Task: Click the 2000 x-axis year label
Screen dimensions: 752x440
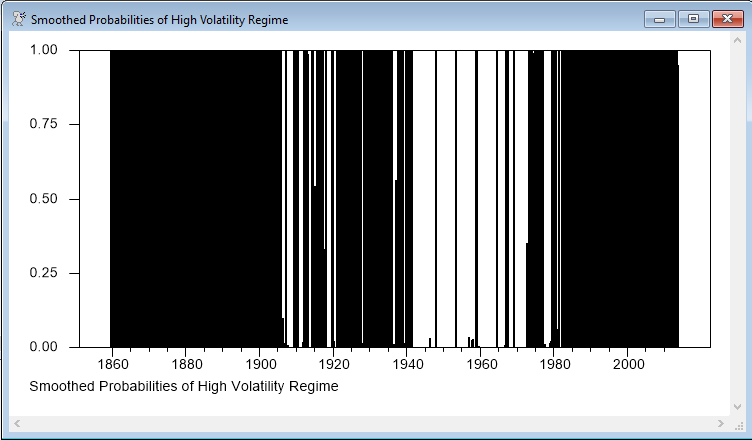Action: coord(628,365)
